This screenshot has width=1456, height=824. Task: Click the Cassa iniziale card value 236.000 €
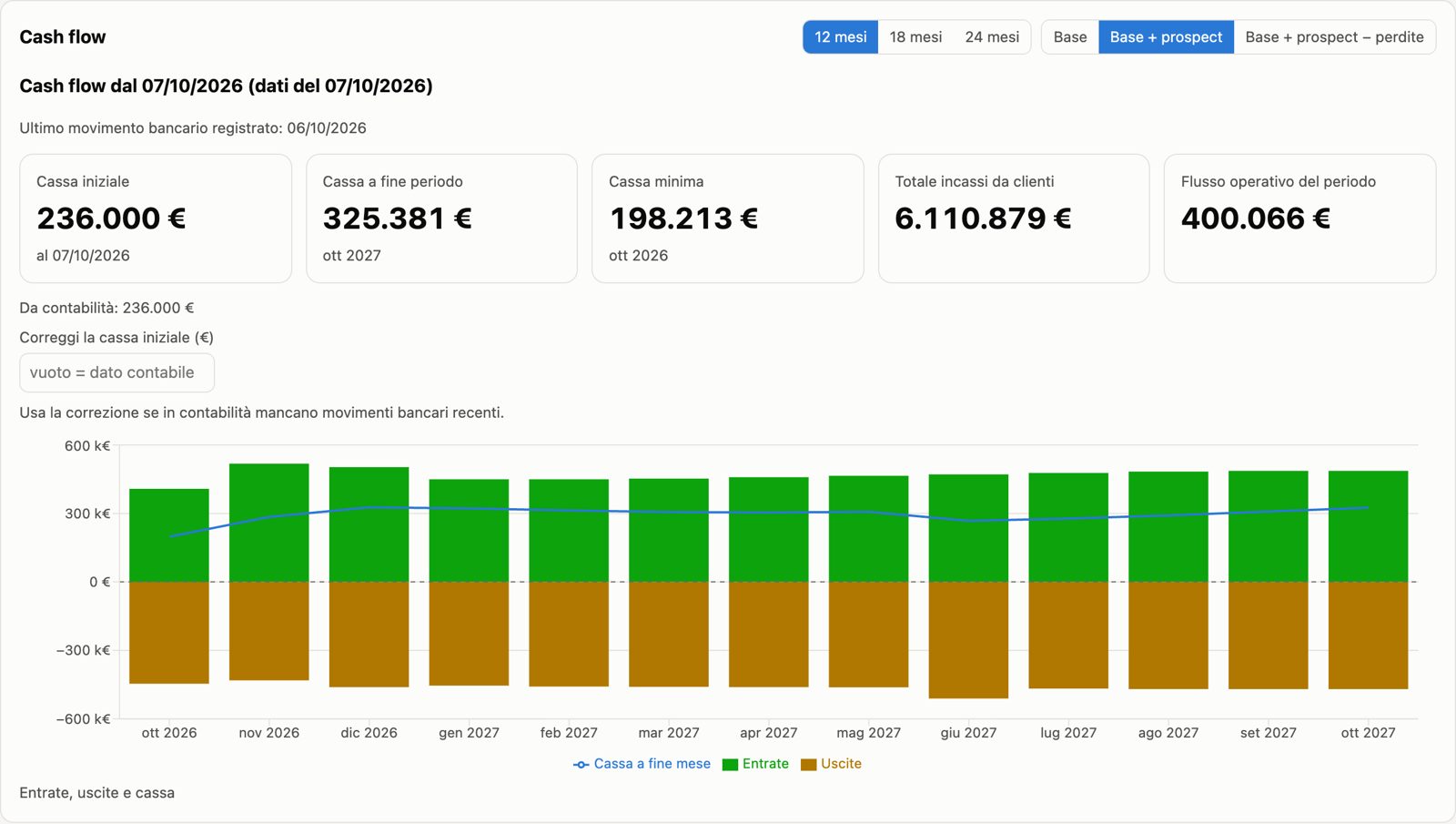coord(111,219)
